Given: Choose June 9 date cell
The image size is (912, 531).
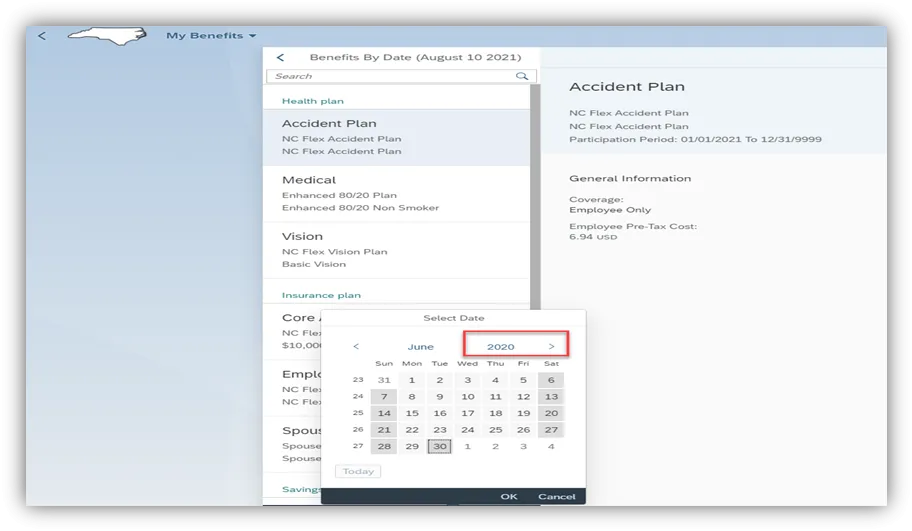Looking at the screenshot, I should click(x=440, y=397).
